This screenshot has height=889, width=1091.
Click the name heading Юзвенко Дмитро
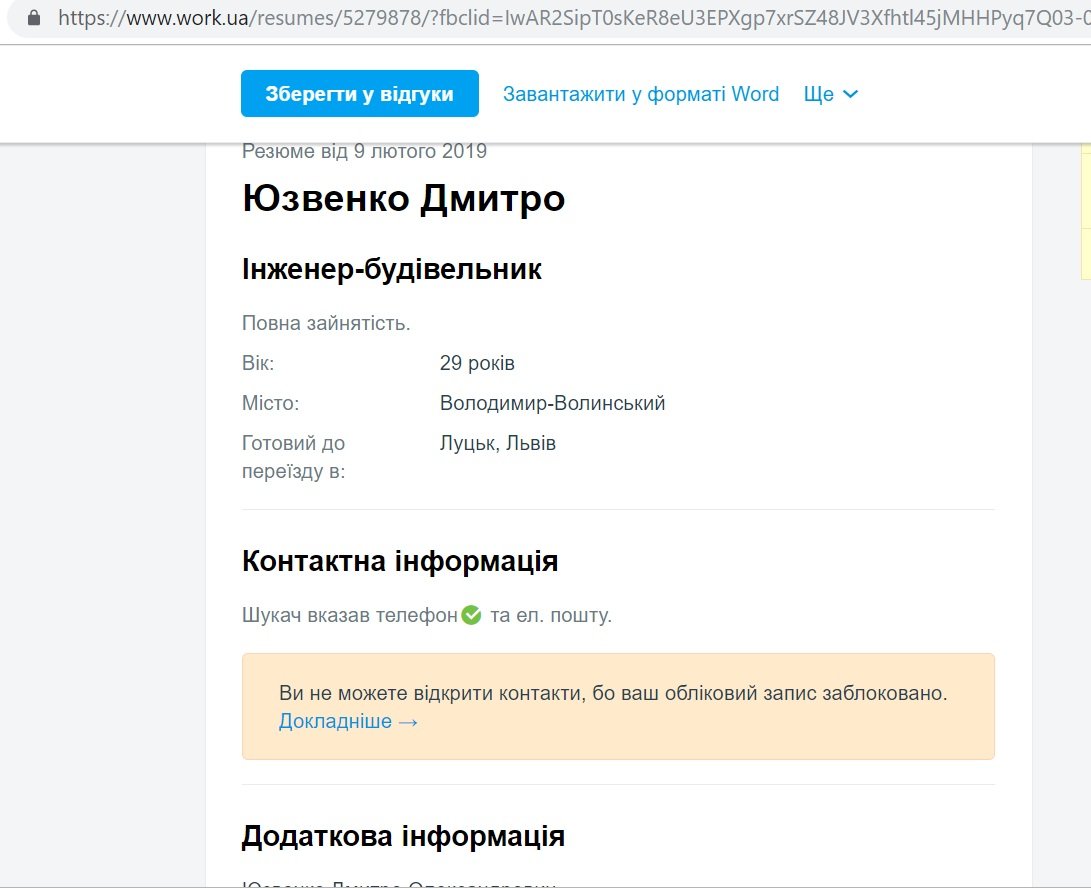tap(403, 198)
